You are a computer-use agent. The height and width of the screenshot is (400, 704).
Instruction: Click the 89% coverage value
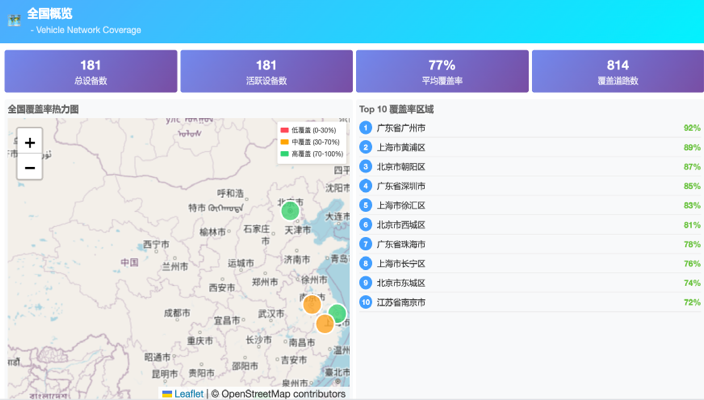(x=692, y=147)
